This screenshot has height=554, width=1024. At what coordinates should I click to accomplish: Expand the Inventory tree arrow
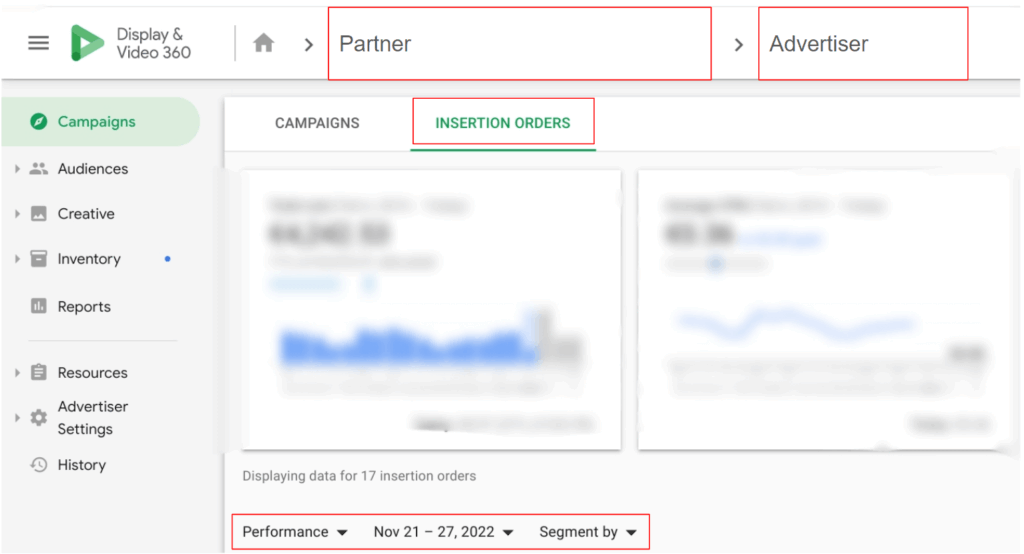point(17,259)
